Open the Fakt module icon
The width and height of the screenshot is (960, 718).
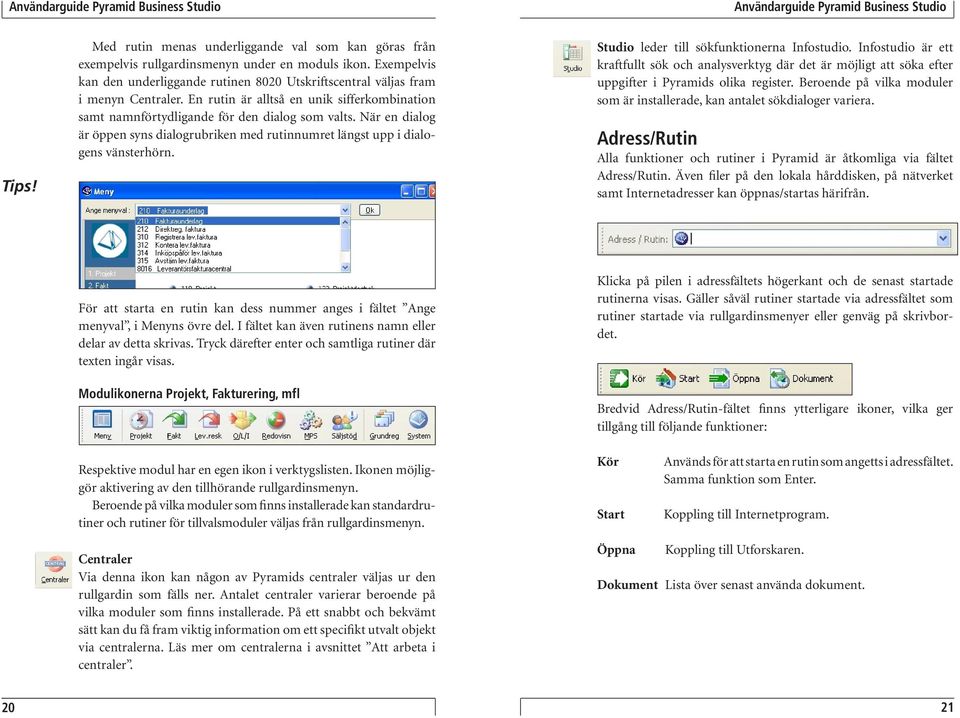(x=174, y=425)
